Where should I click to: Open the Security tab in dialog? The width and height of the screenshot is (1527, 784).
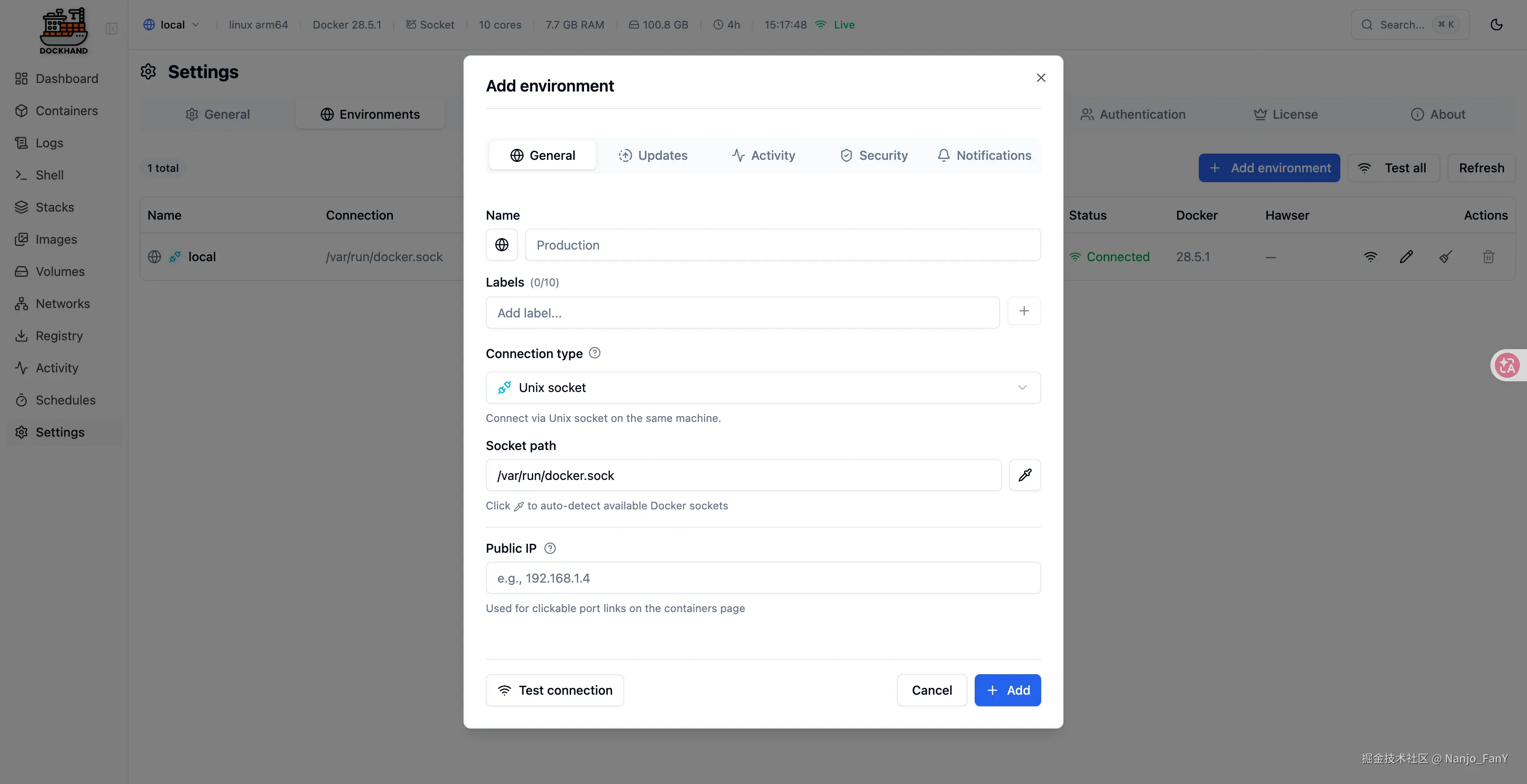(x=874, y=155)
